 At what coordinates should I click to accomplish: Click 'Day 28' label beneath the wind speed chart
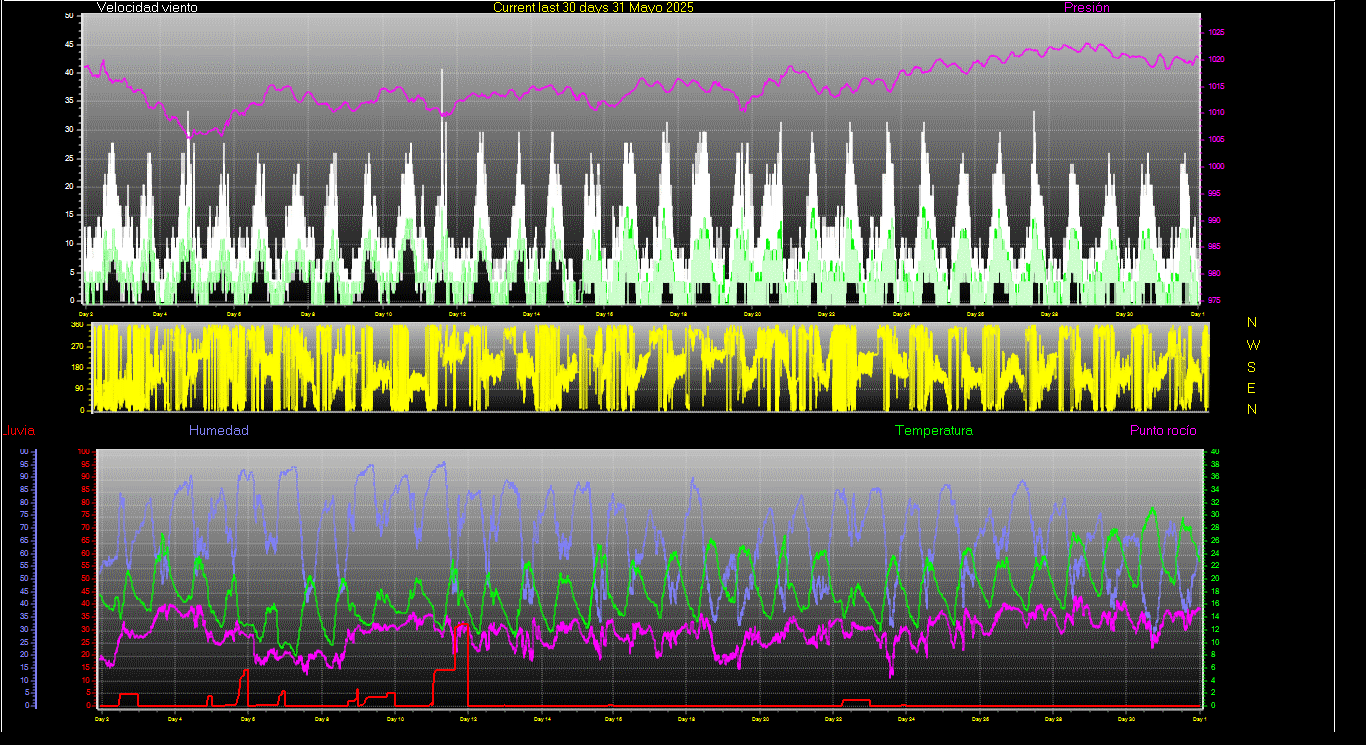1049,314
